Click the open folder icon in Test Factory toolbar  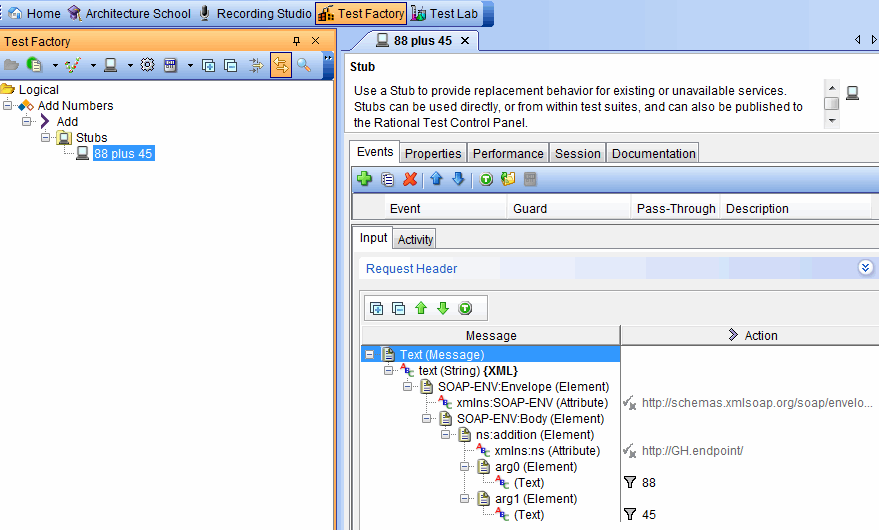[x=11, y=65]
